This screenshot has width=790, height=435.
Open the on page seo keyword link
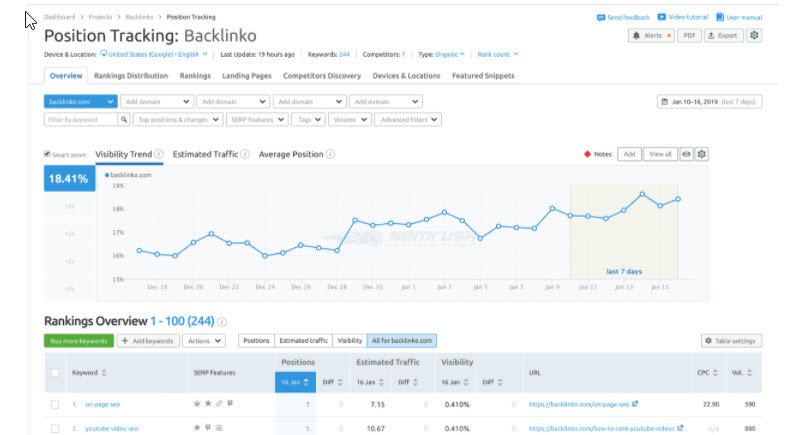(x=102, y=404)
